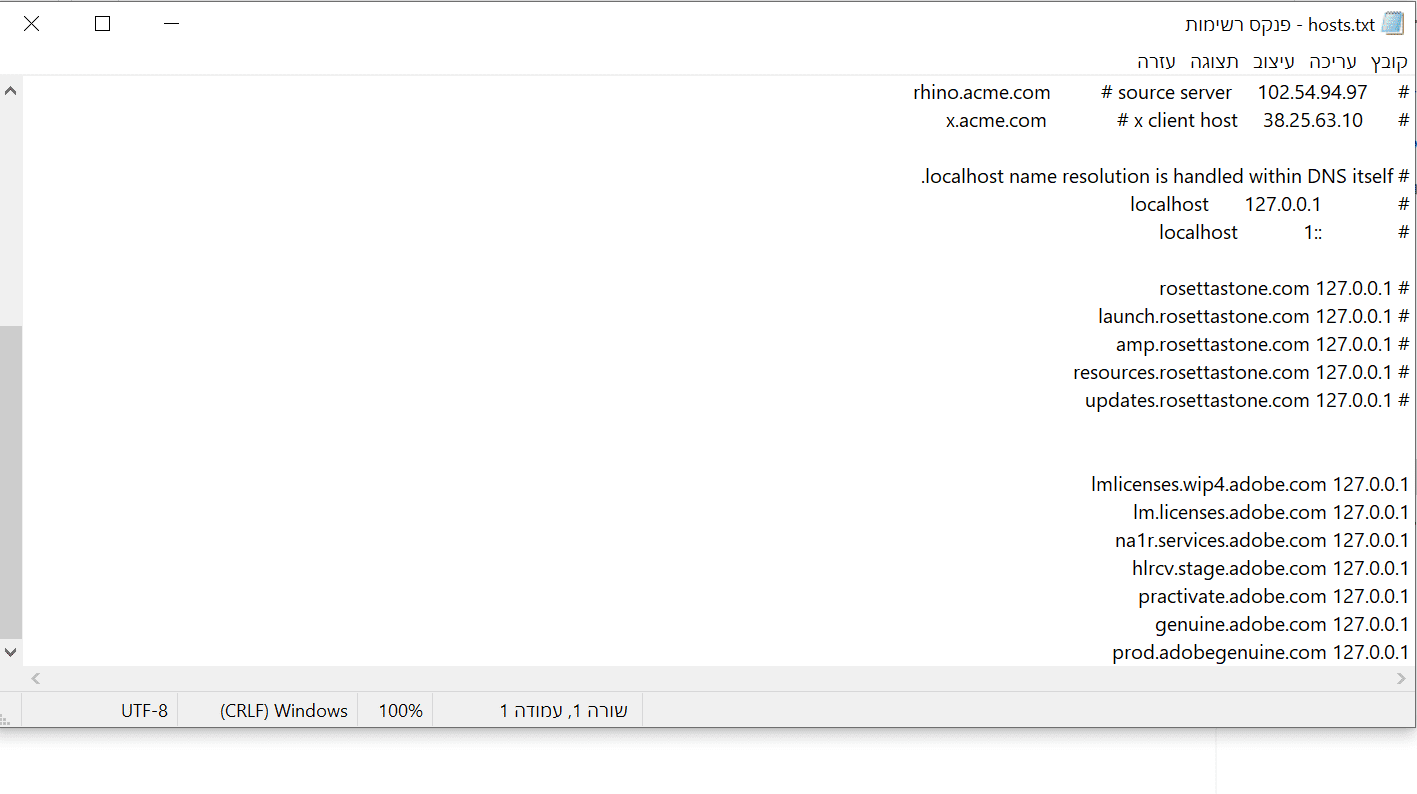Click the lmlicenses.wip4.adobe.com line
The image size is (1417, 794).
(x=1250, y=485)
